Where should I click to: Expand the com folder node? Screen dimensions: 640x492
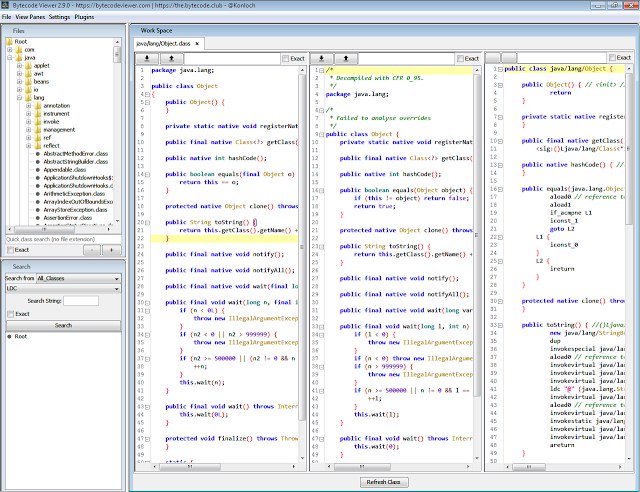[9, 50]
